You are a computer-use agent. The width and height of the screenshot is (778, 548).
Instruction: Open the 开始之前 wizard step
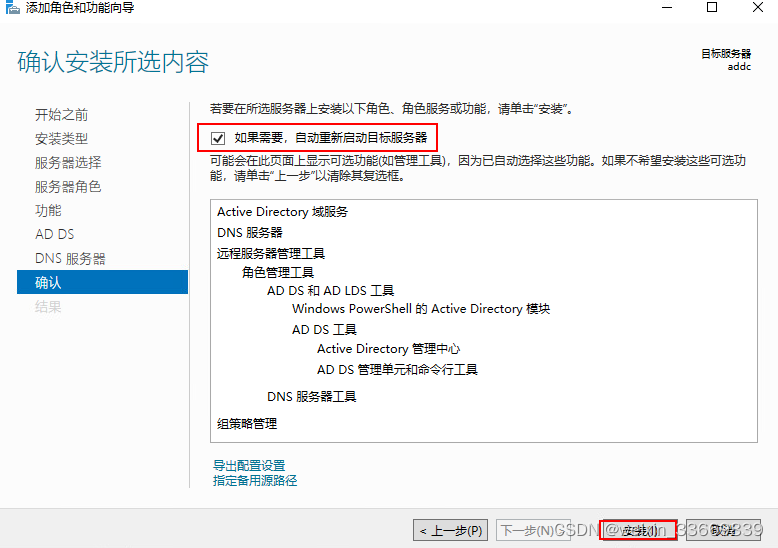pyautogui.click(x=62, y=115)
